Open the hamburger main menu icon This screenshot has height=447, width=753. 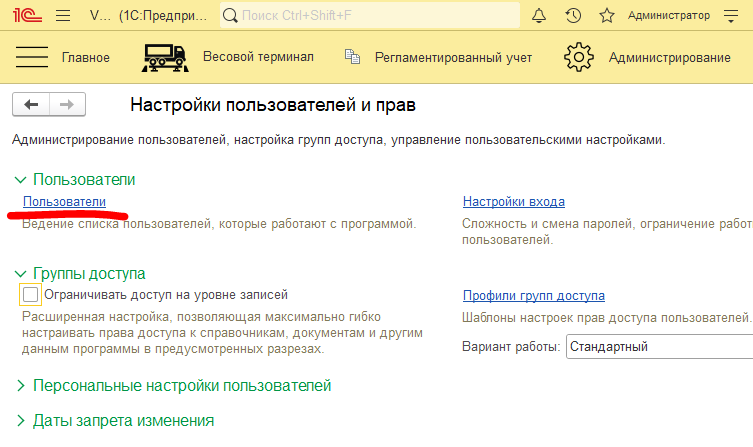tap(63, 16)
